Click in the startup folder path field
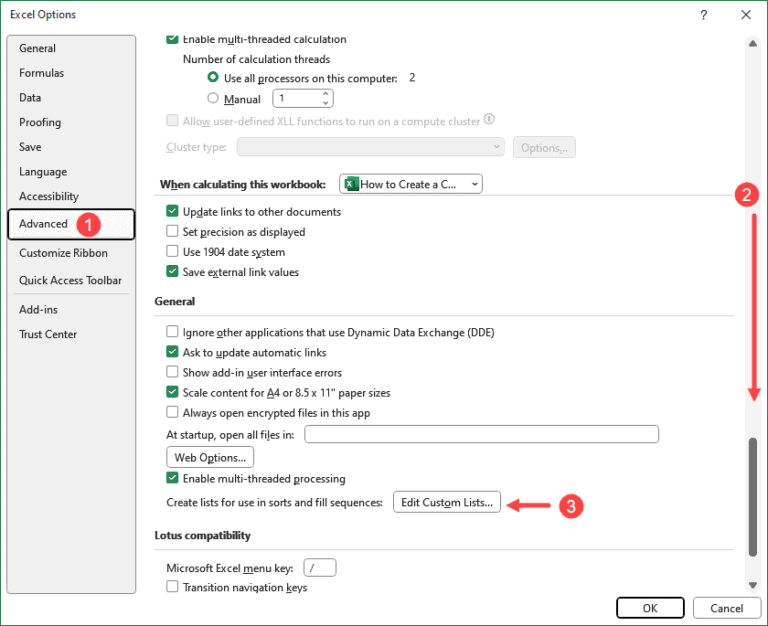 point(481,434)
